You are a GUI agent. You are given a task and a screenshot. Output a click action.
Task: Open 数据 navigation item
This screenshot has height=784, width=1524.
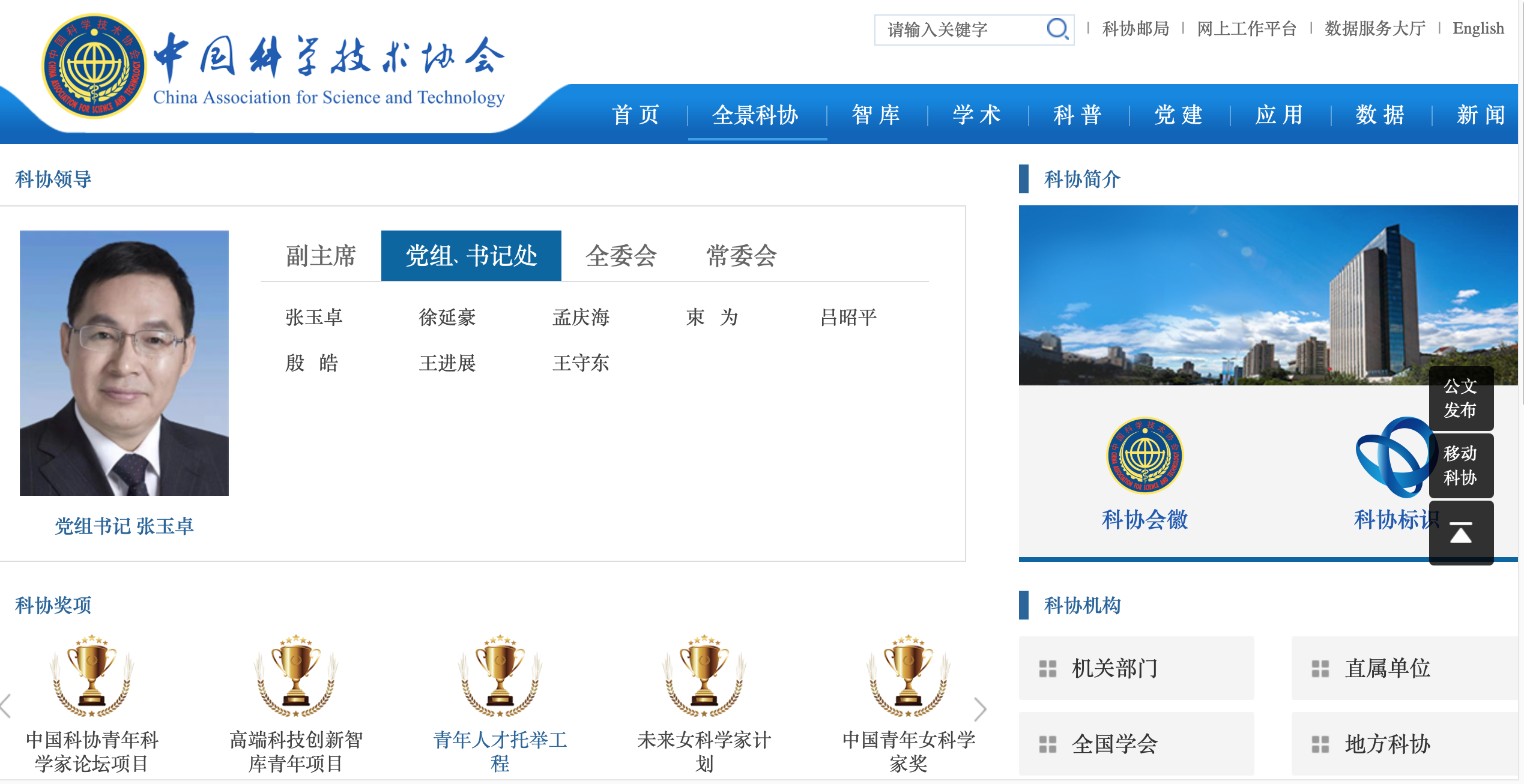pyautogui.click(x=1380, y=115)
